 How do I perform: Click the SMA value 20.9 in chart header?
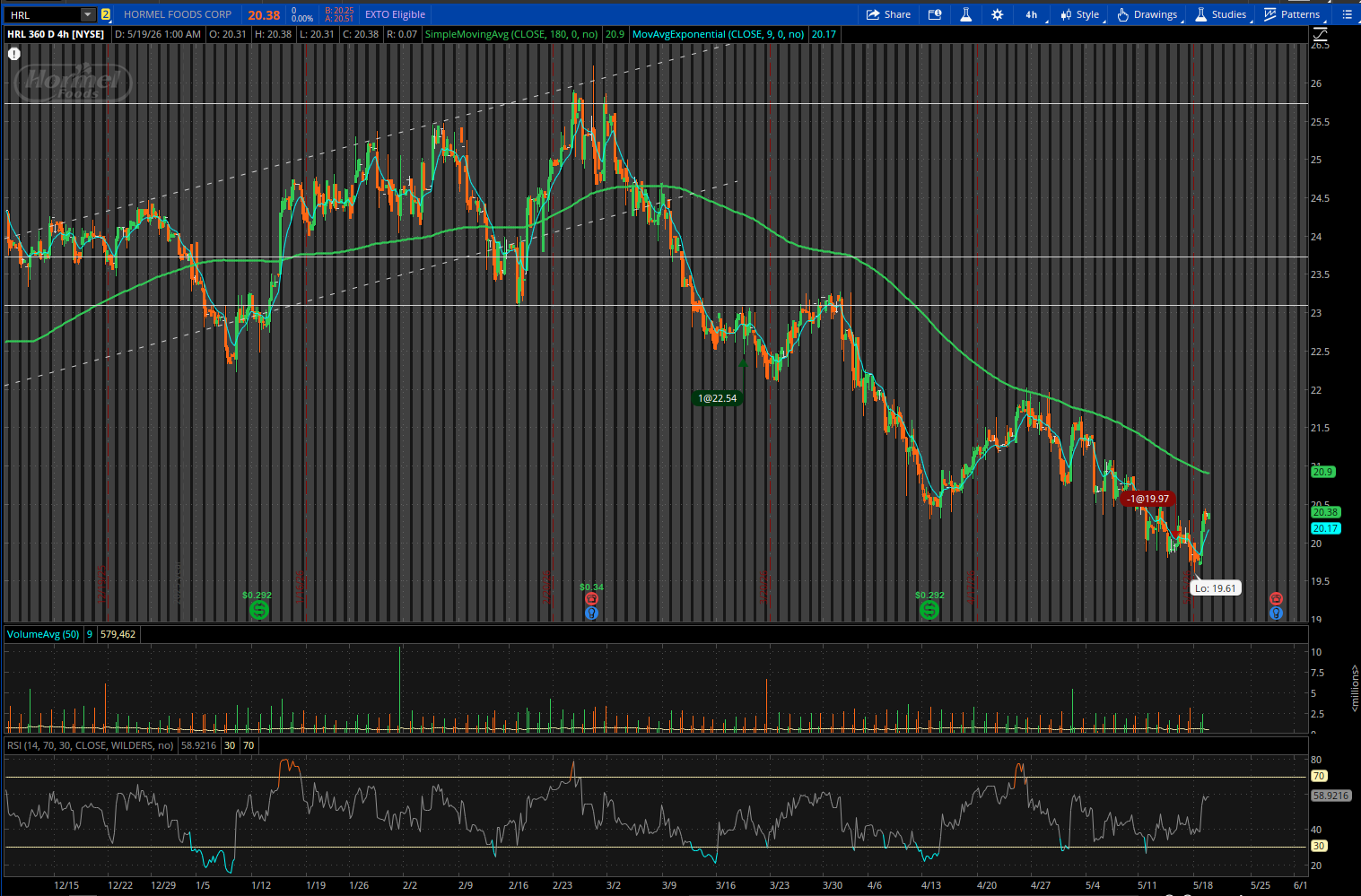(x=615, y=34)
